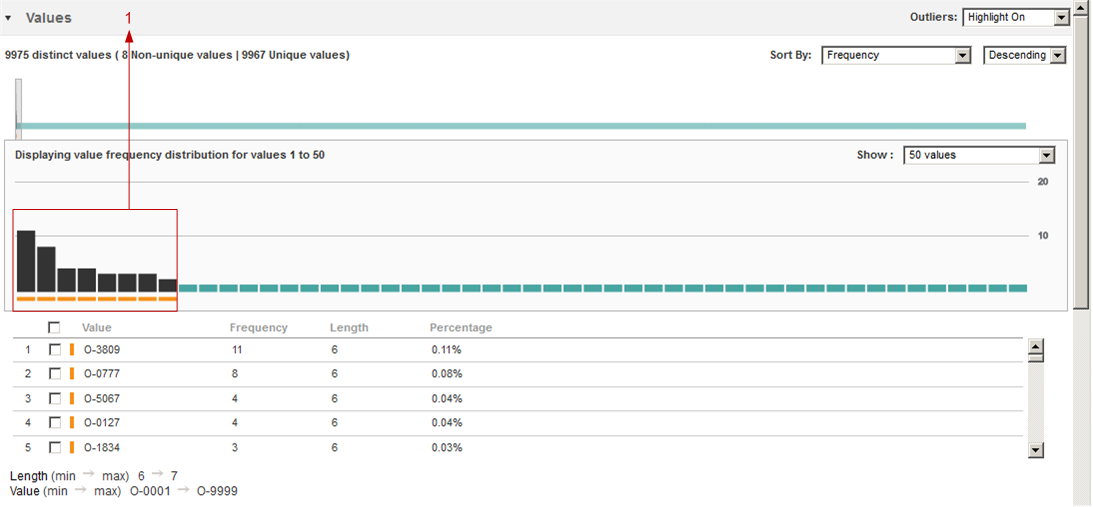The height and width of the screenshot is (507, 1093).
Task: Open the Descending order dropdown
Action: [x=1024, y=56]
